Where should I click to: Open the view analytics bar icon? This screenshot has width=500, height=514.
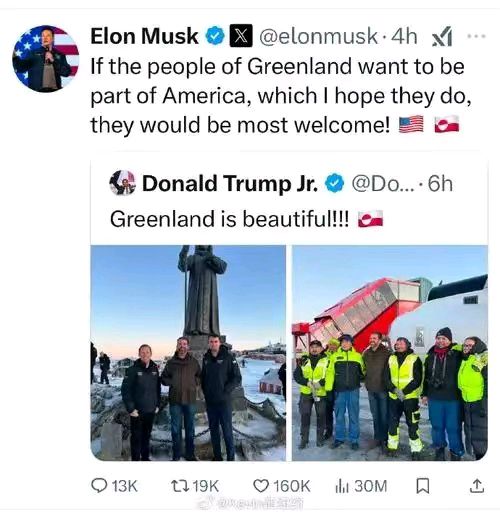coord(341,486)
